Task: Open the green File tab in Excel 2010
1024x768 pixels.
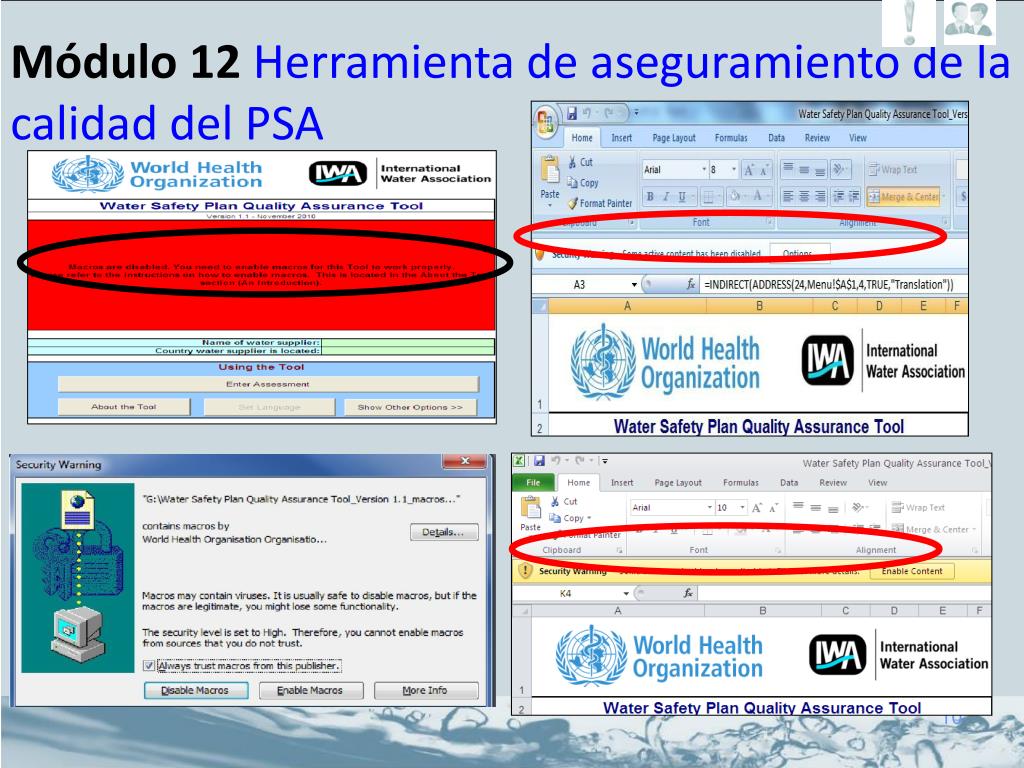Action: click(x=534, y=483)
